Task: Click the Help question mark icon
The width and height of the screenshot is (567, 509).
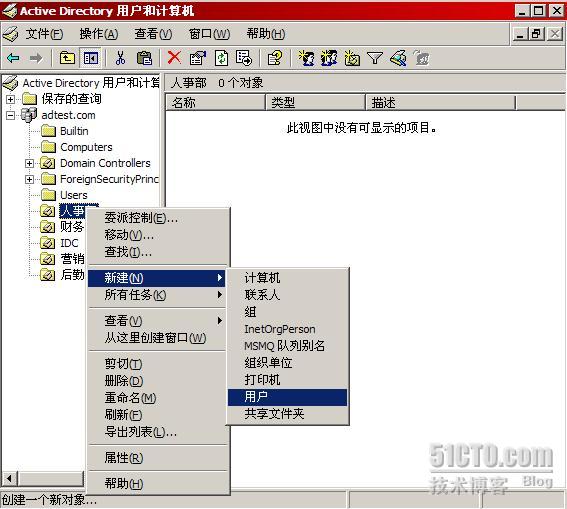Action: click(x=275, y=58)
